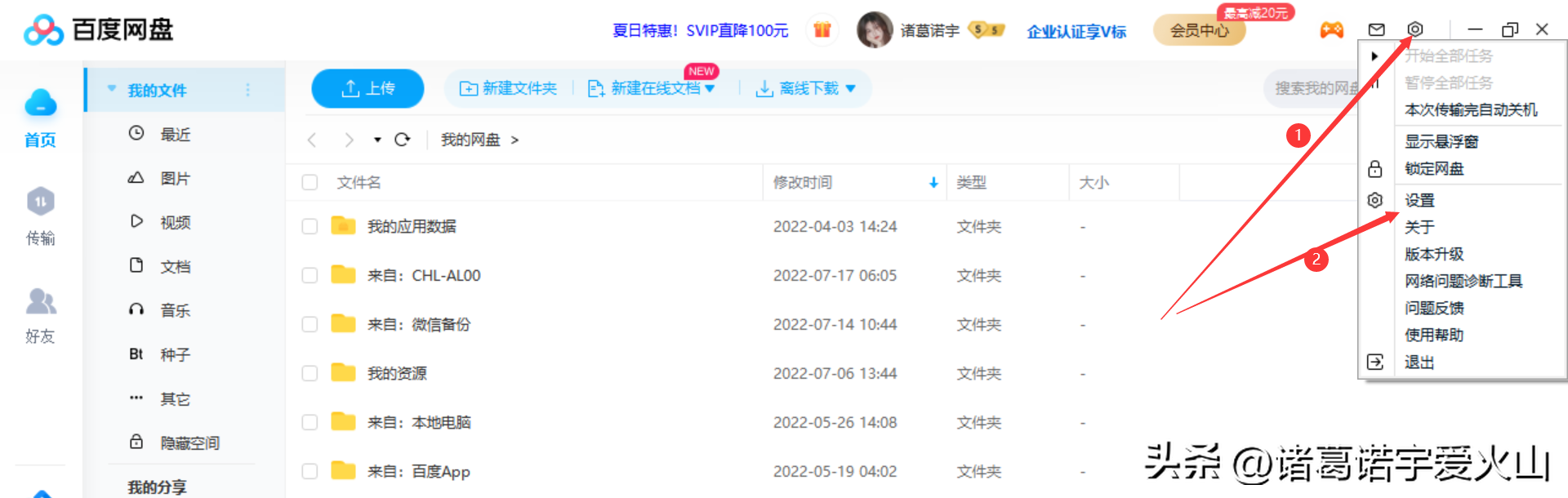Check the box for 来自：微信备份
The width and height of the screenshot is (1568, 498).
coord(310,324)
